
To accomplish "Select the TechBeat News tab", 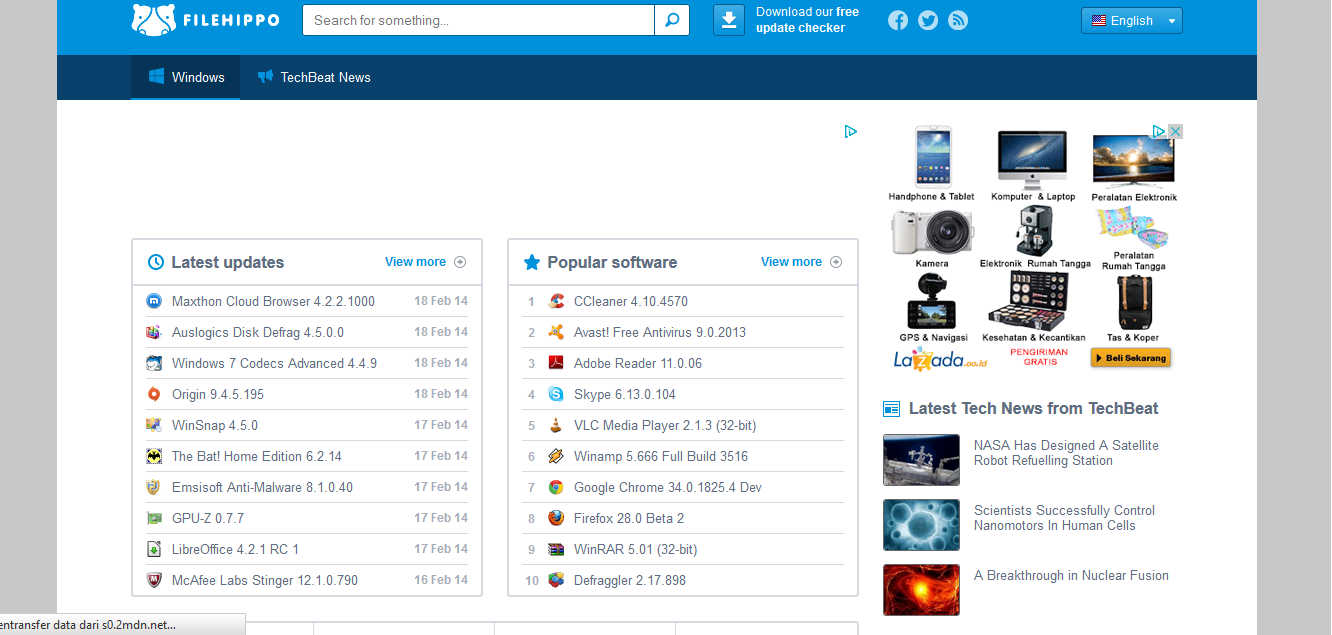I will tap(314, 77).
